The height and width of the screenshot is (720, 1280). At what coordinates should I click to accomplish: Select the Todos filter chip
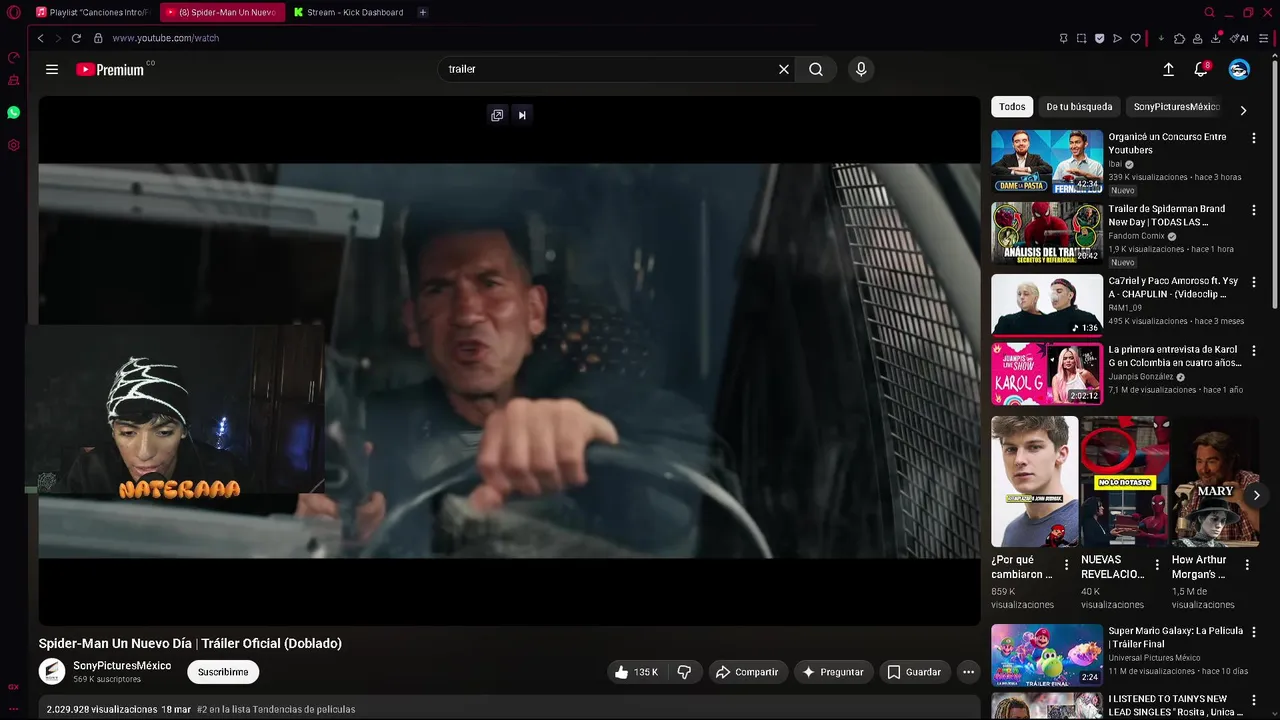coord(1012,107)
